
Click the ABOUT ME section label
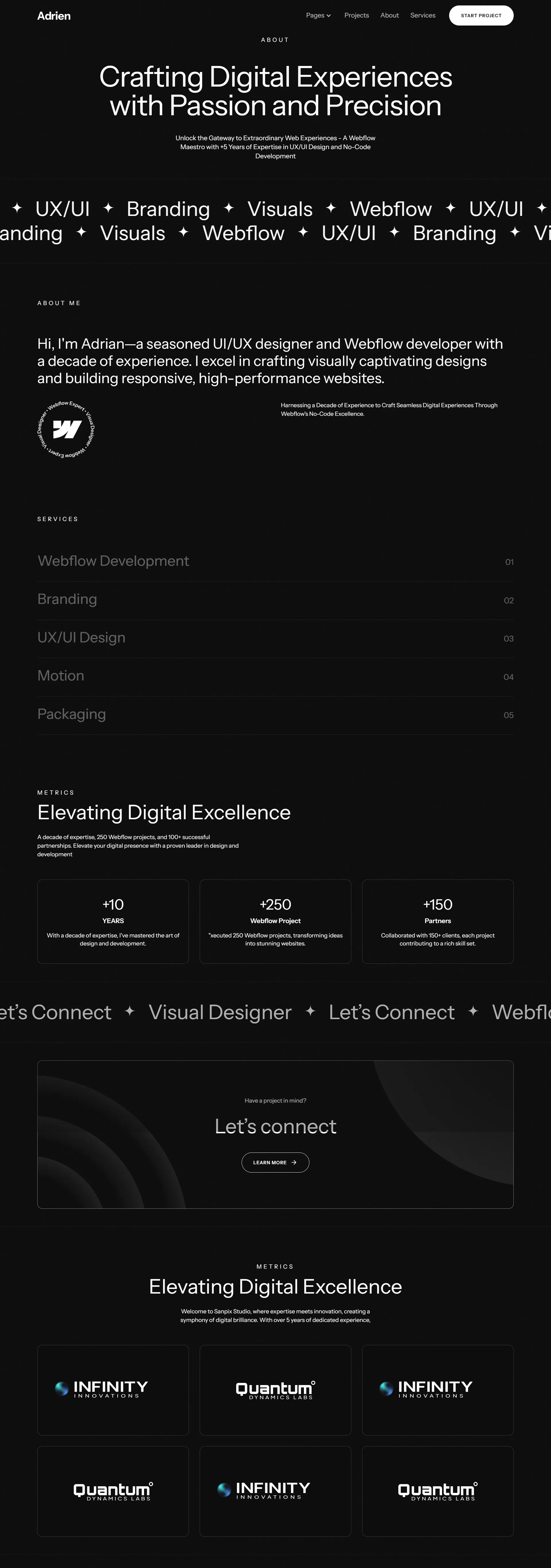pyautogui.click(x=59, y=303)
